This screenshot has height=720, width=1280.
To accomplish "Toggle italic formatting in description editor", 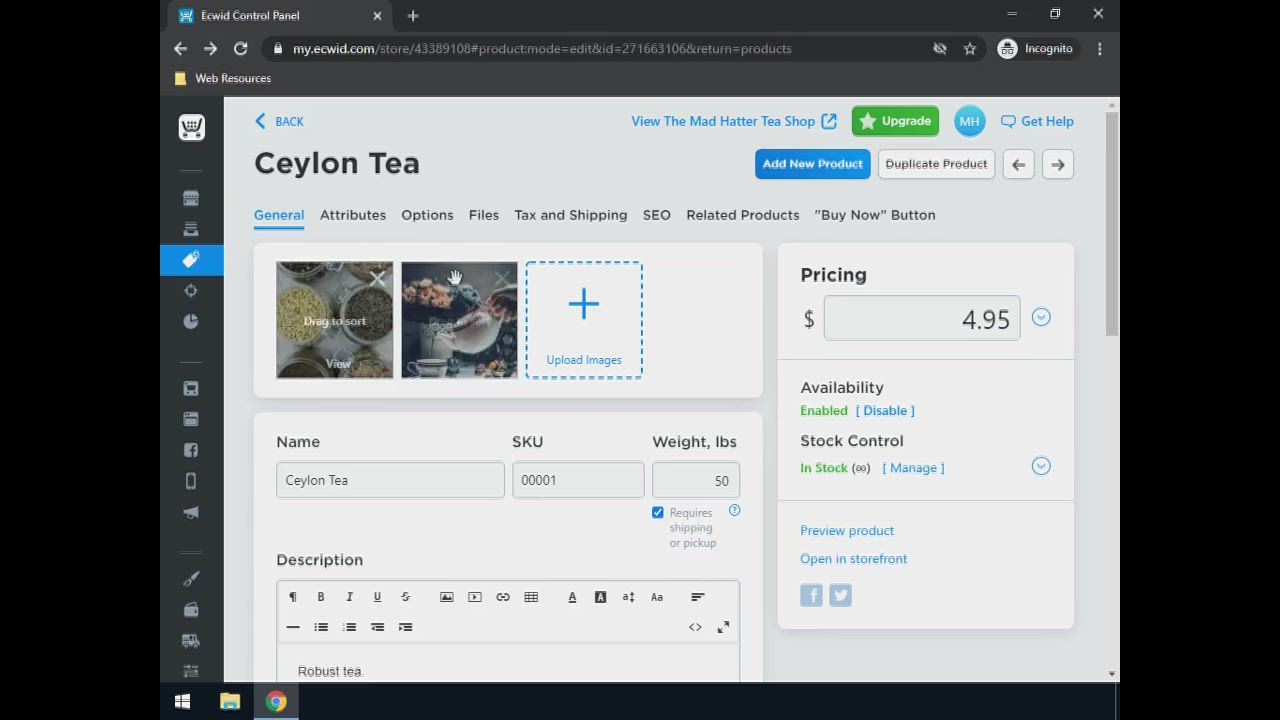I will point(349,597).
